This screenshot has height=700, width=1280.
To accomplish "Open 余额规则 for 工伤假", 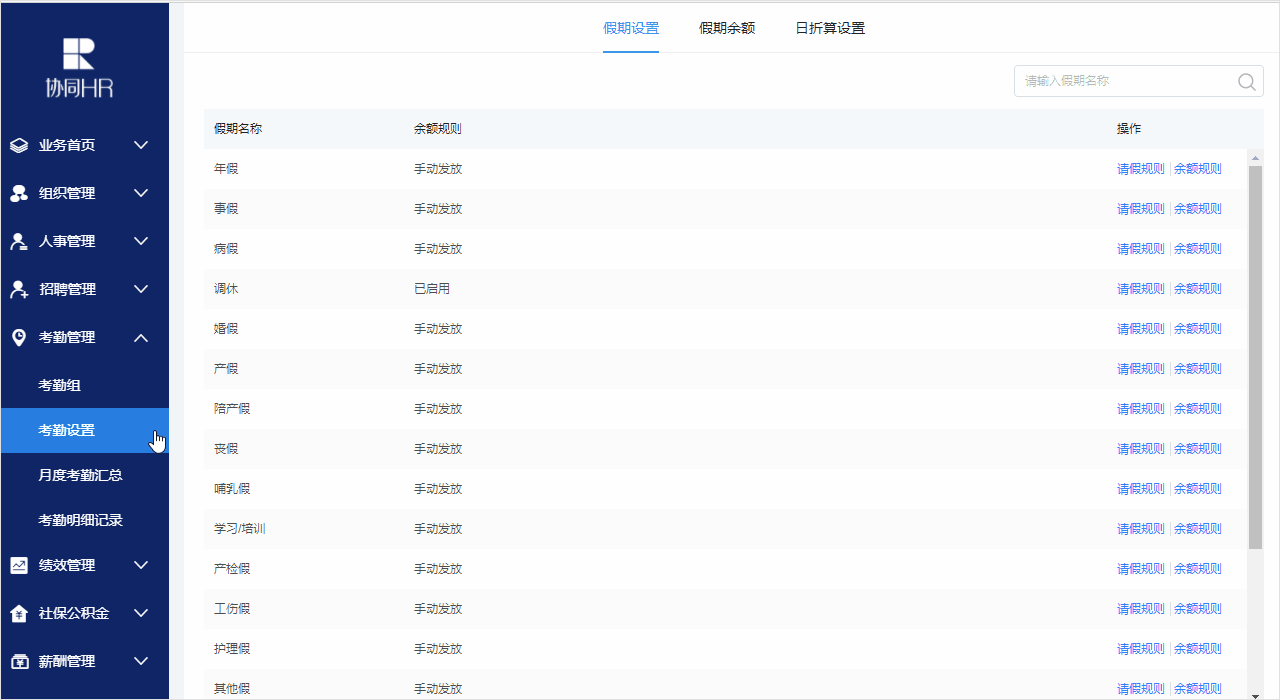I will pyautogui.click(x=1198, y=609).
